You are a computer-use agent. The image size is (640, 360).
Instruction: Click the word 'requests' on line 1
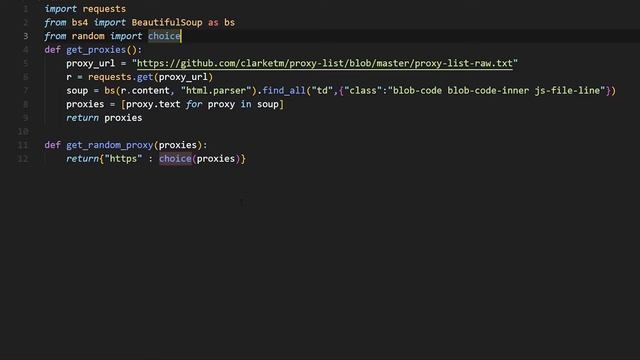point(104,9)
